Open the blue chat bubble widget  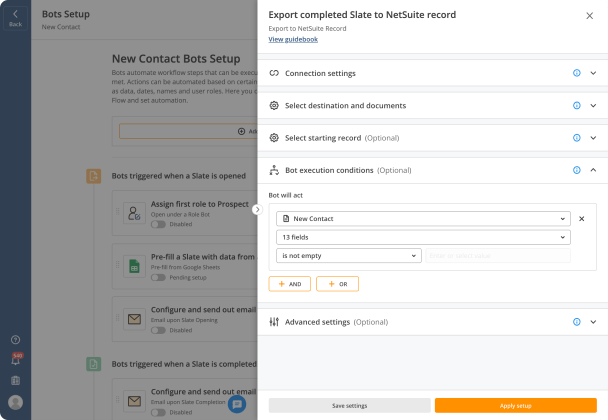pyautogui.click(x=237, y=404)
